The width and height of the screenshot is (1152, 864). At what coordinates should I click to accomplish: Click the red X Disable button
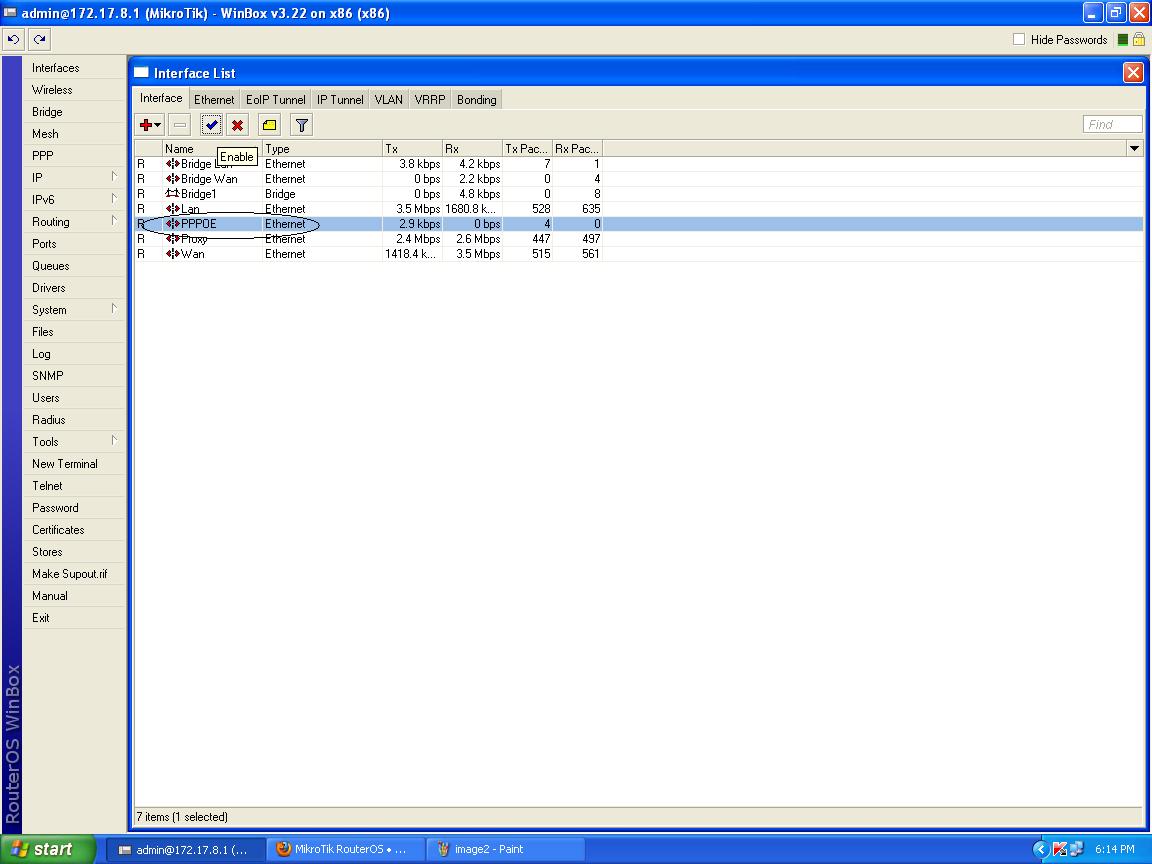coord(237,125)
